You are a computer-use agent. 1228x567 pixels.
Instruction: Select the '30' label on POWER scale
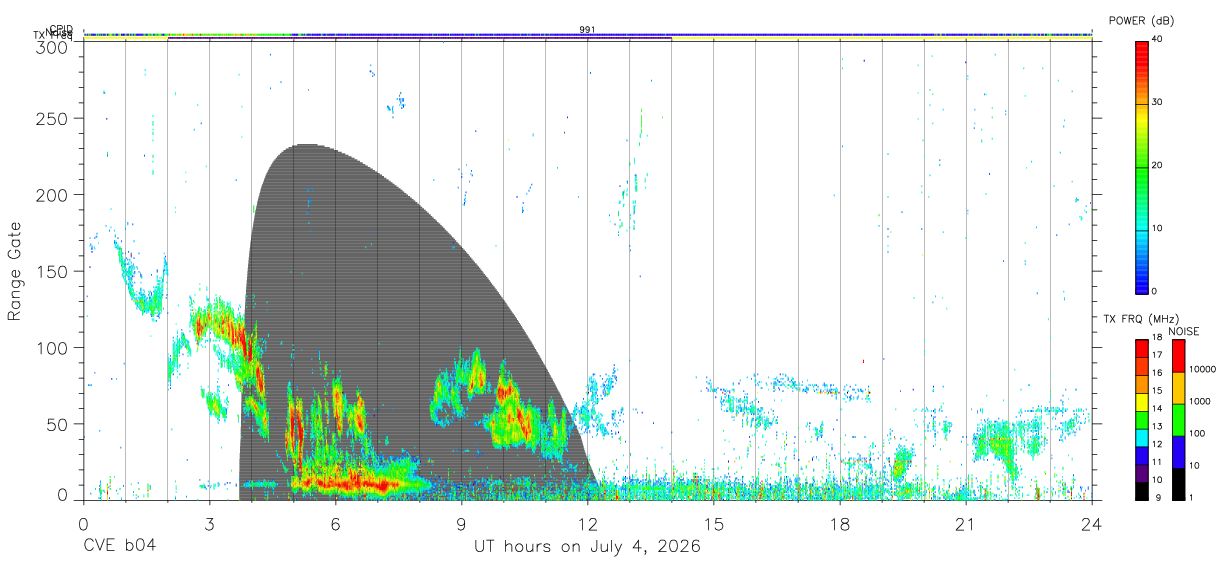click(x=1158, y=103)
